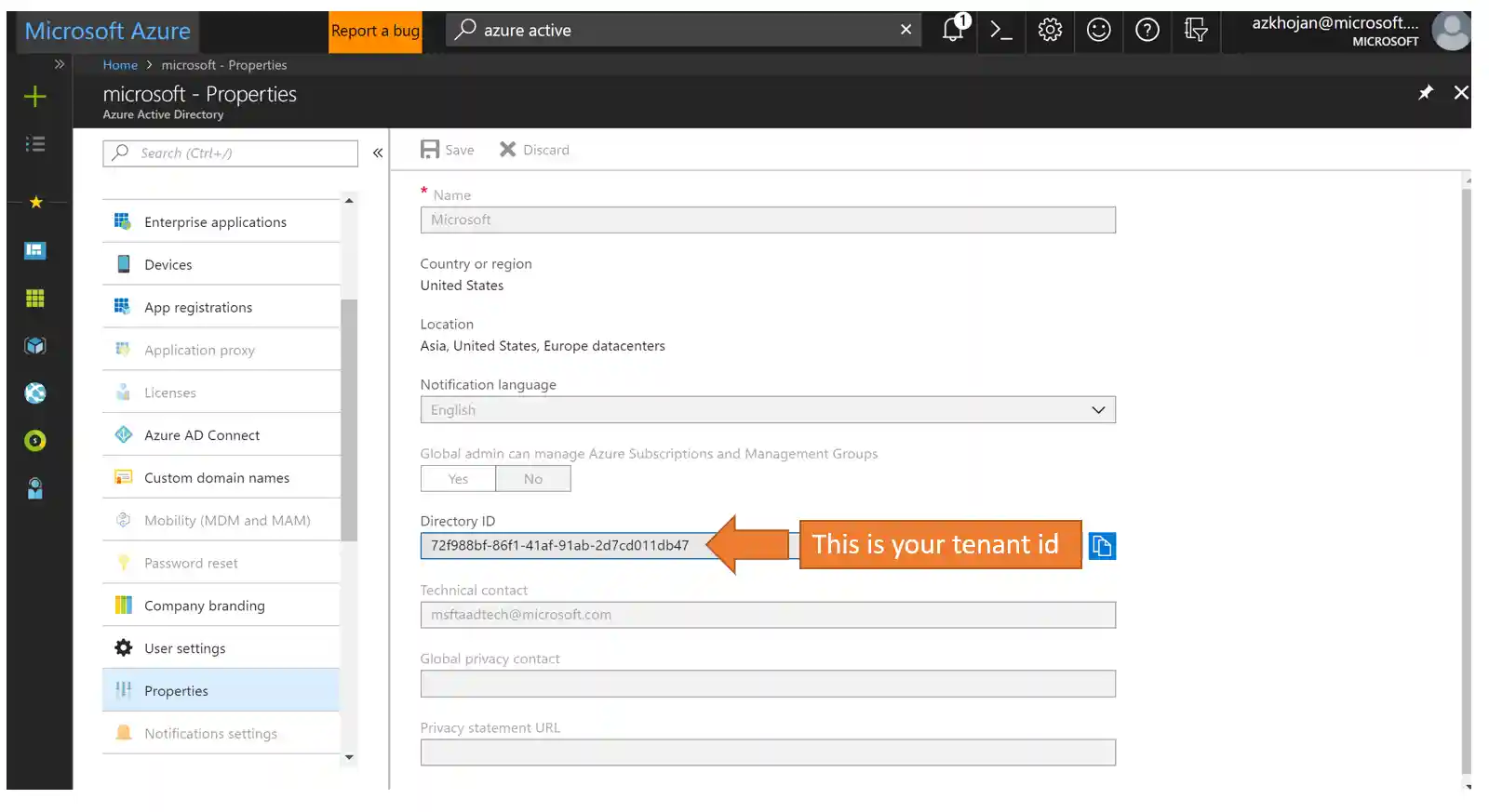This screenshot has height=812, width=1489.
Task: Open Application proxy menu item
Action: 221,351
